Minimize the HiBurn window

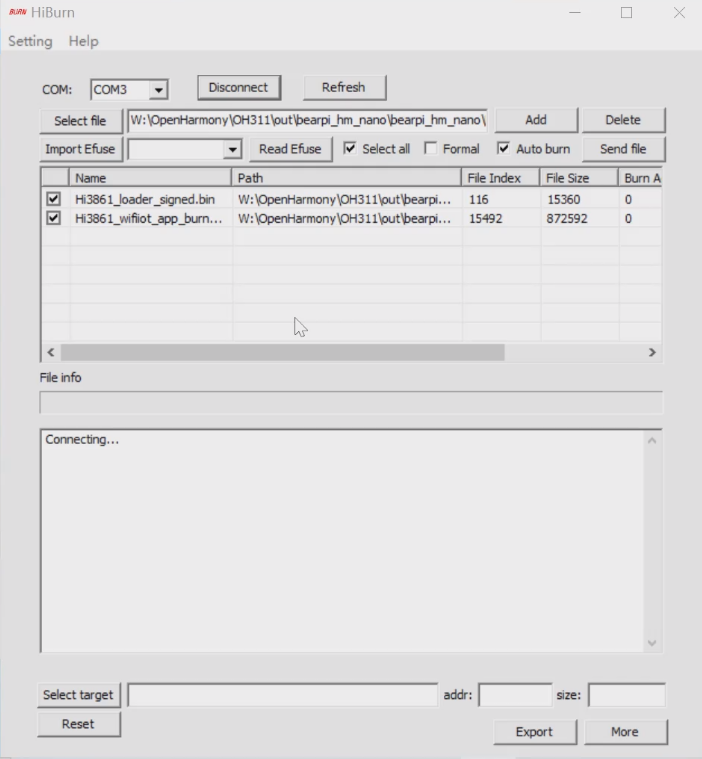[x=575, y=13]
